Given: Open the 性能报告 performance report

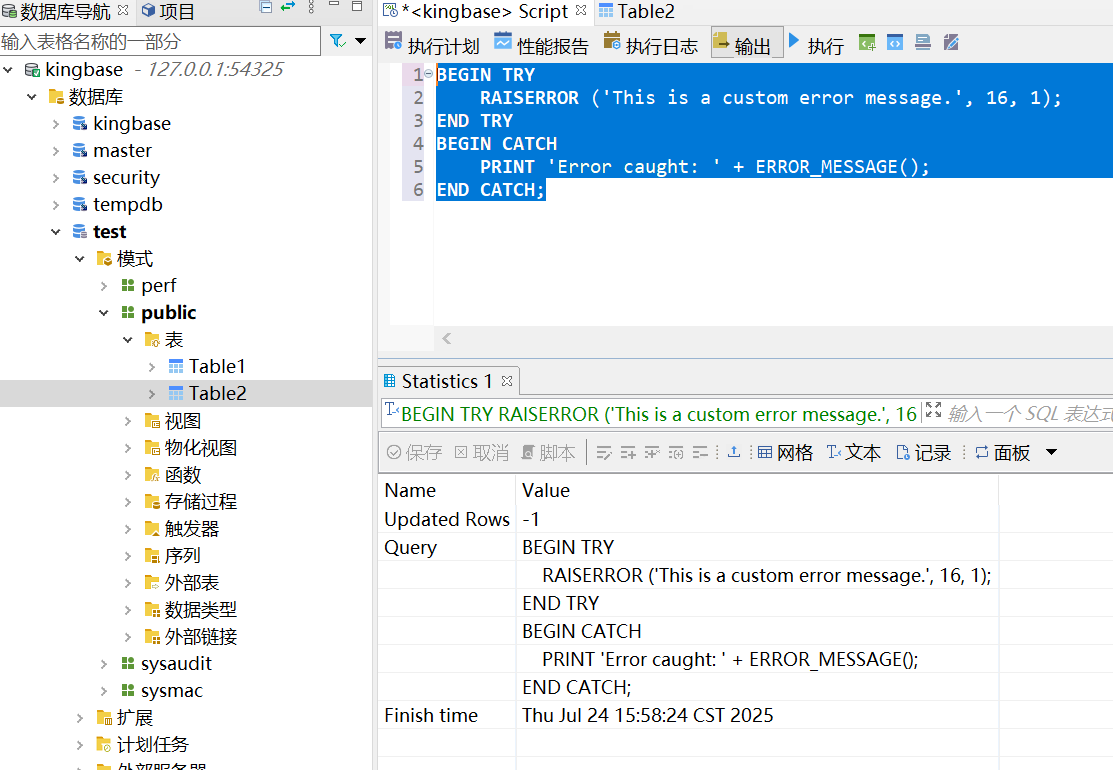Looking at the screenshot, I should (541, 45).
